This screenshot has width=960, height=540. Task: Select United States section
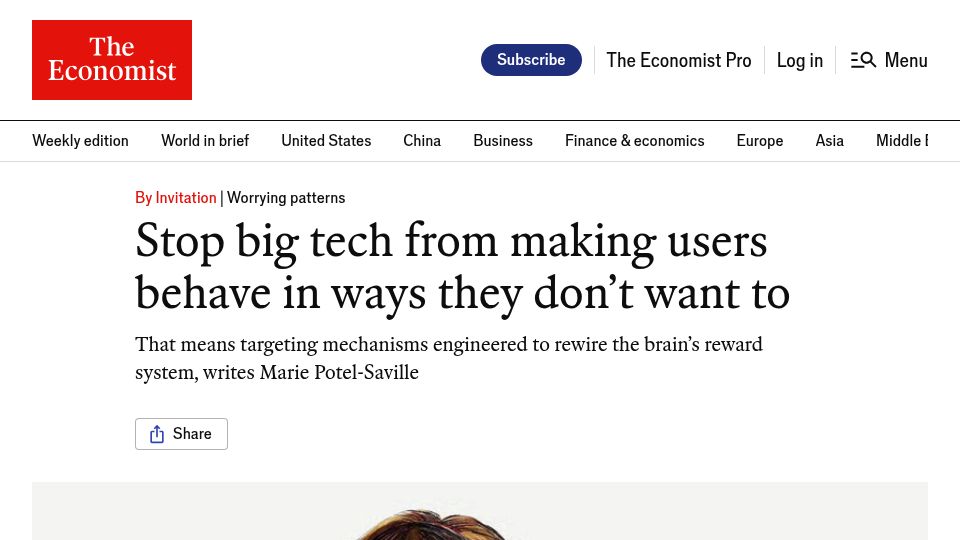(326, 141)
